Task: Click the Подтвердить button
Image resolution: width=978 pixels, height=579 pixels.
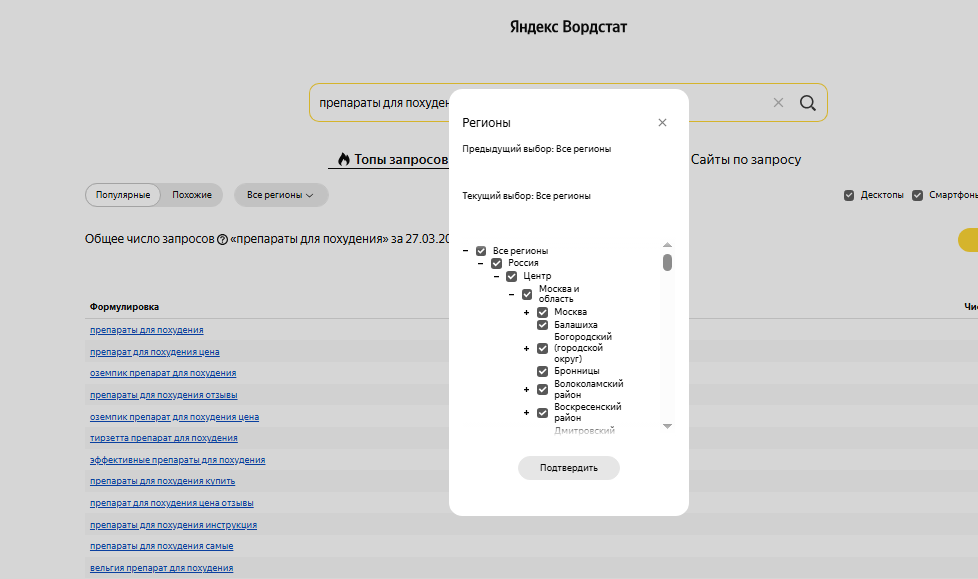Action: (x=569, y=468)
